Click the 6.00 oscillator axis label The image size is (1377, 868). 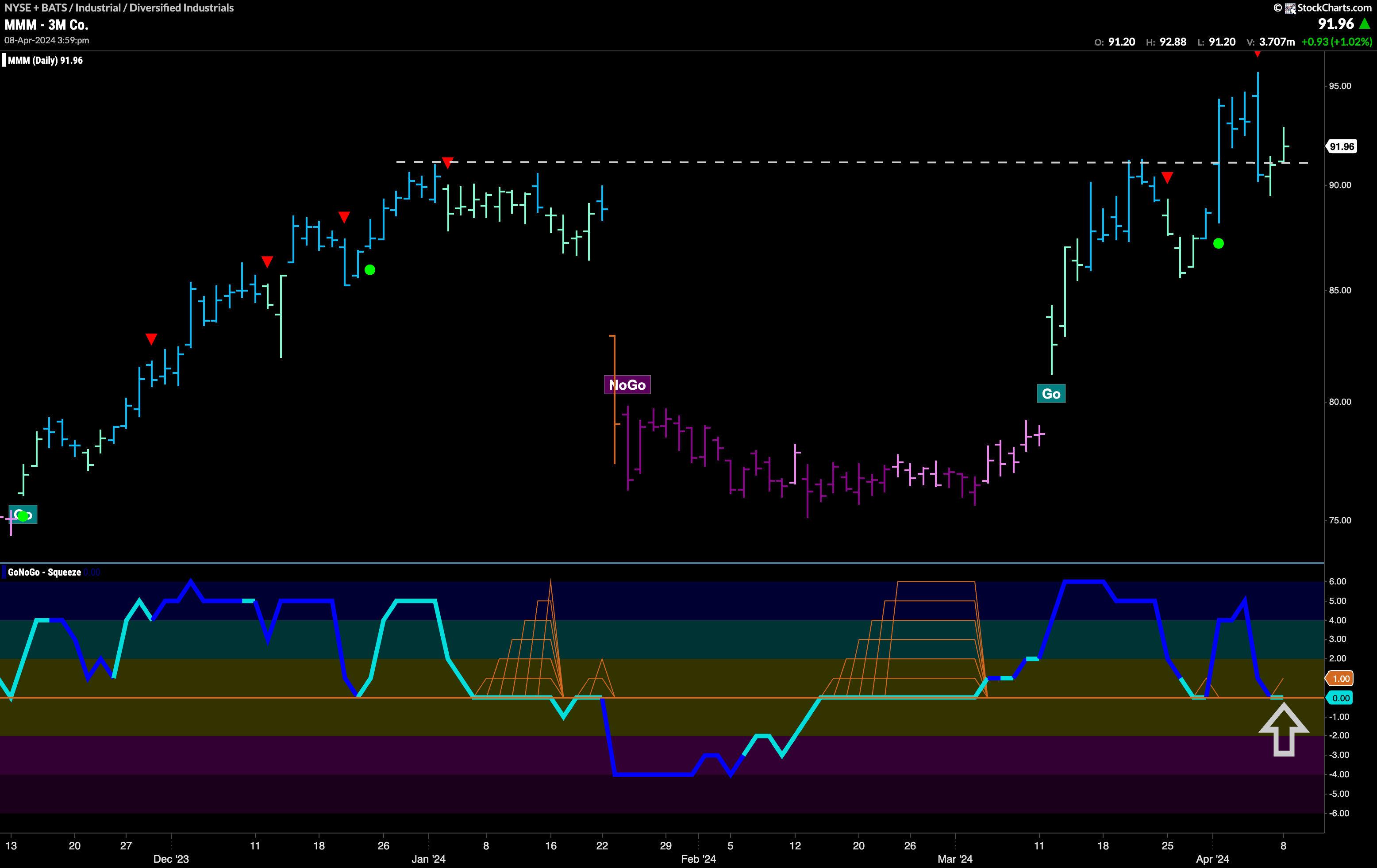click(1338, 581)
